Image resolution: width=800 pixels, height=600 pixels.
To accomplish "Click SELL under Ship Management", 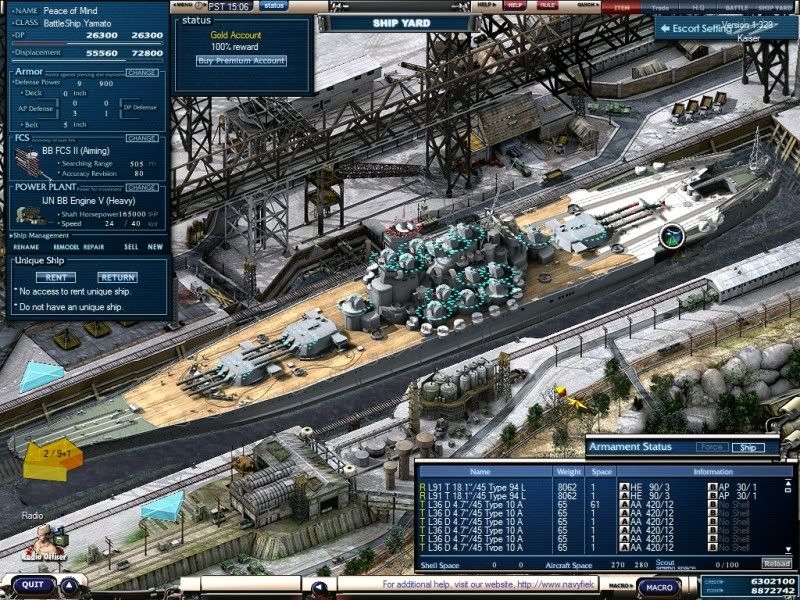I will (131, 247).
